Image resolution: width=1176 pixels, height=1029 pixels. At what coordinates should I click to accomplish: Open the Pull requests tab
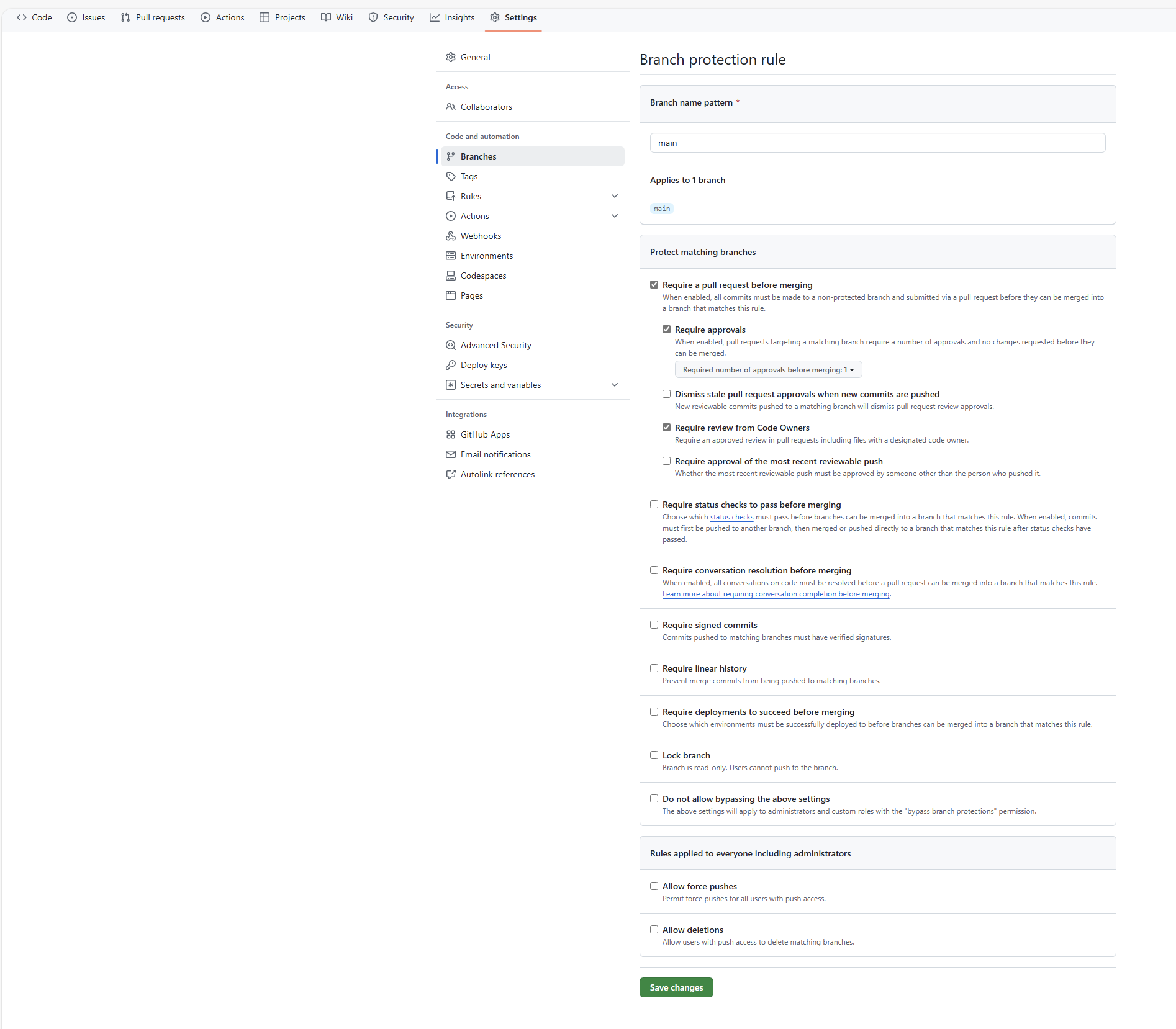153,17
